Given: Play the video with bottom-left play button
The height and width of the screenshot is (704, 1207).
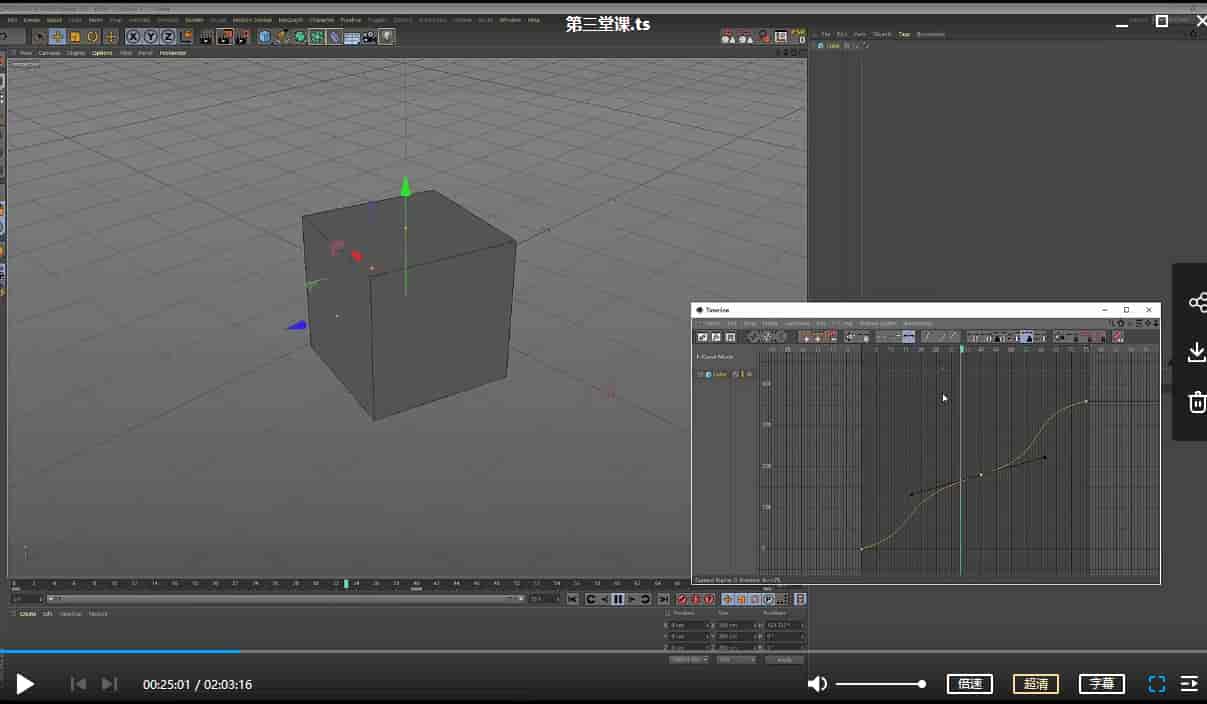Looking at the screenshot, I should coord(25,684).
